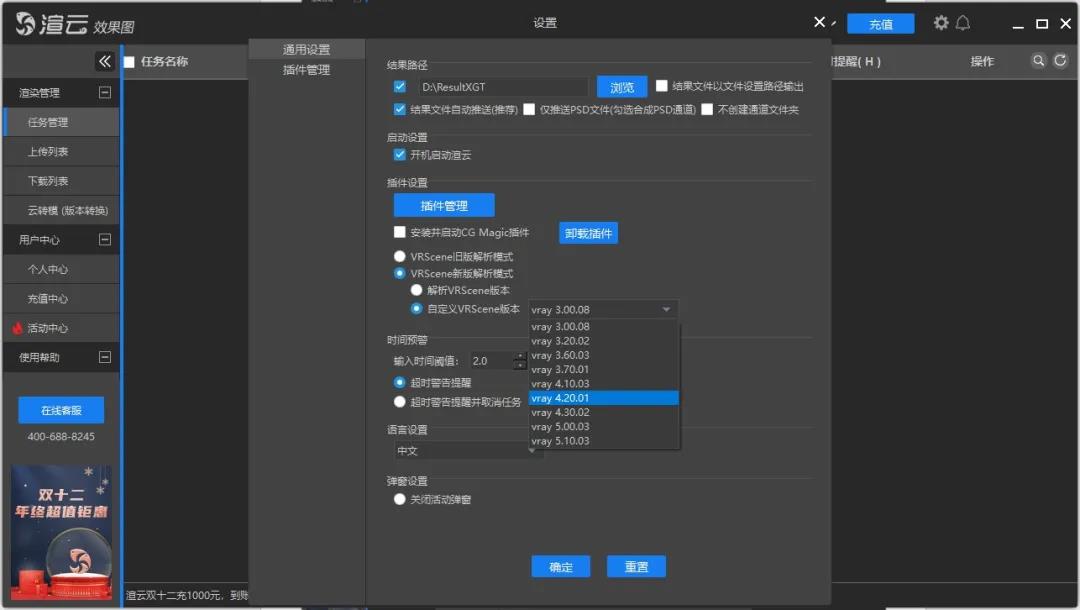
Task: Switch to 插件管理 settings tab
Action: coord(306,70)
